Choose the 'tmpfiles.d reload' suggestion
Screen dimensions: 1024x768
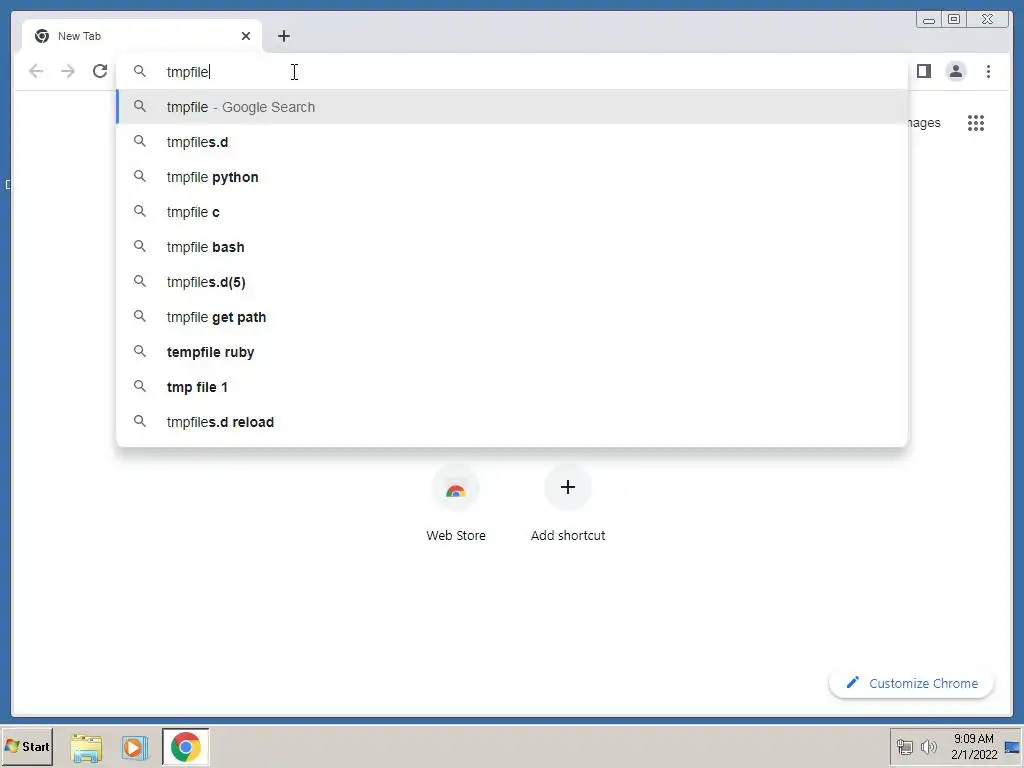pyautogui.click(x=512, y=422)
